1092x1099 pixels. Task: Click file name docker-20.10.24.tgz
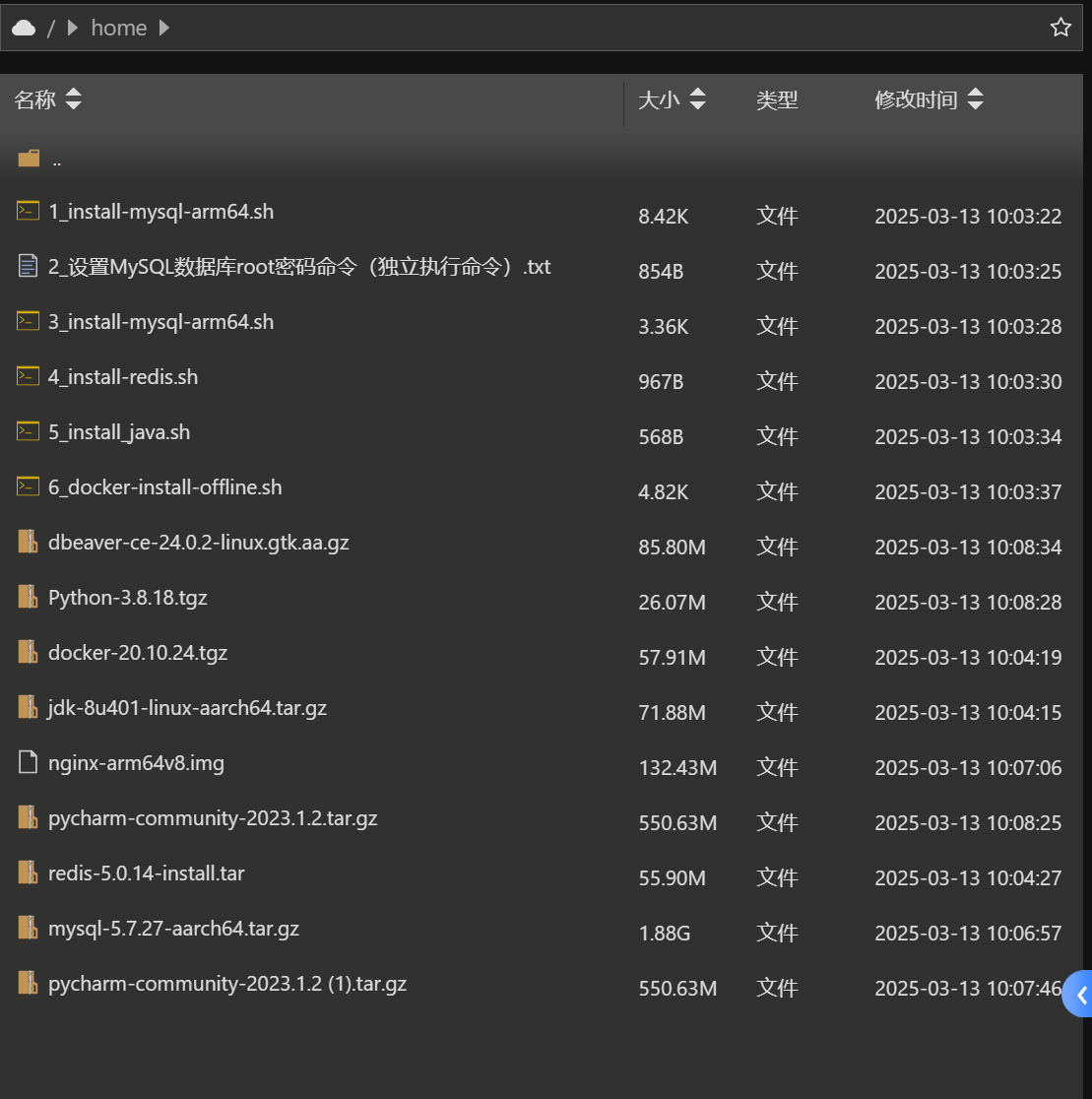[138, 653]
